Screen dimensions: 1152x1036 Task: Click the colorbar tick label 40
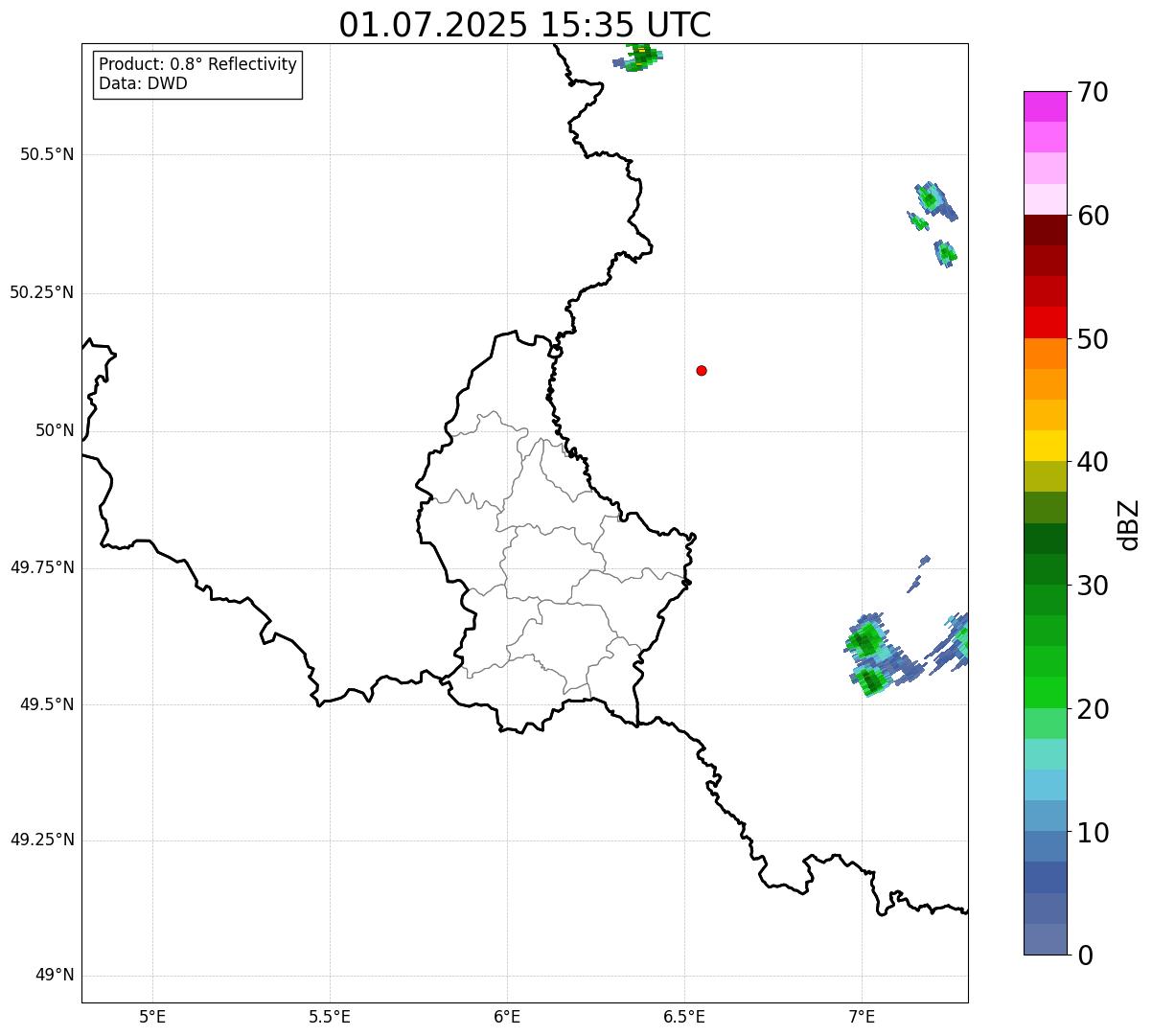(x=1093, y=462)
